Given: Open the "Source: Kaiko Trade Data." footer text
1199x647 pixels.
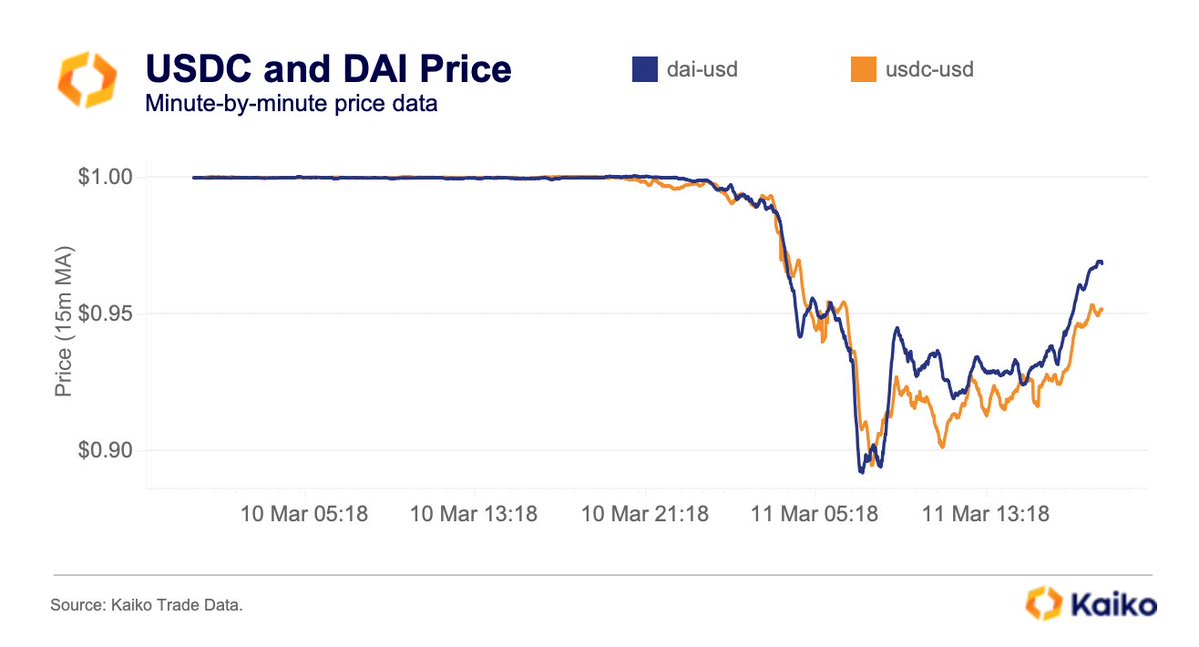Looking at the screenshot, I should coord(146,605).
